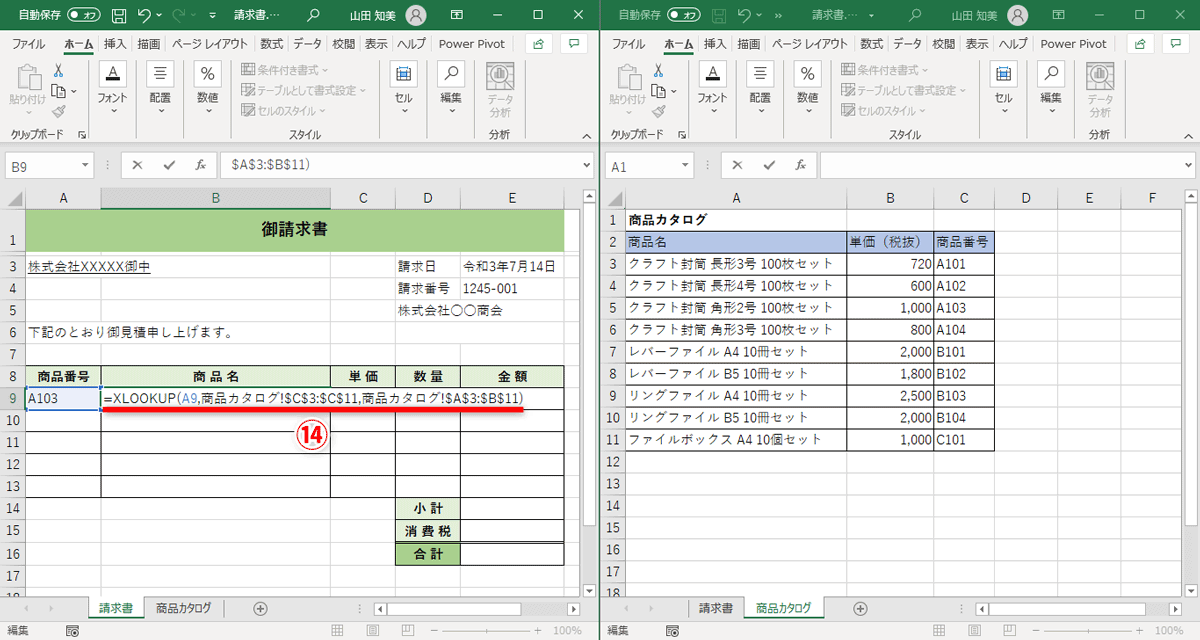Open Name Box dropdown arrow beside A1
Viewport: 1200px width, 640px height.
tap(687, 166)
